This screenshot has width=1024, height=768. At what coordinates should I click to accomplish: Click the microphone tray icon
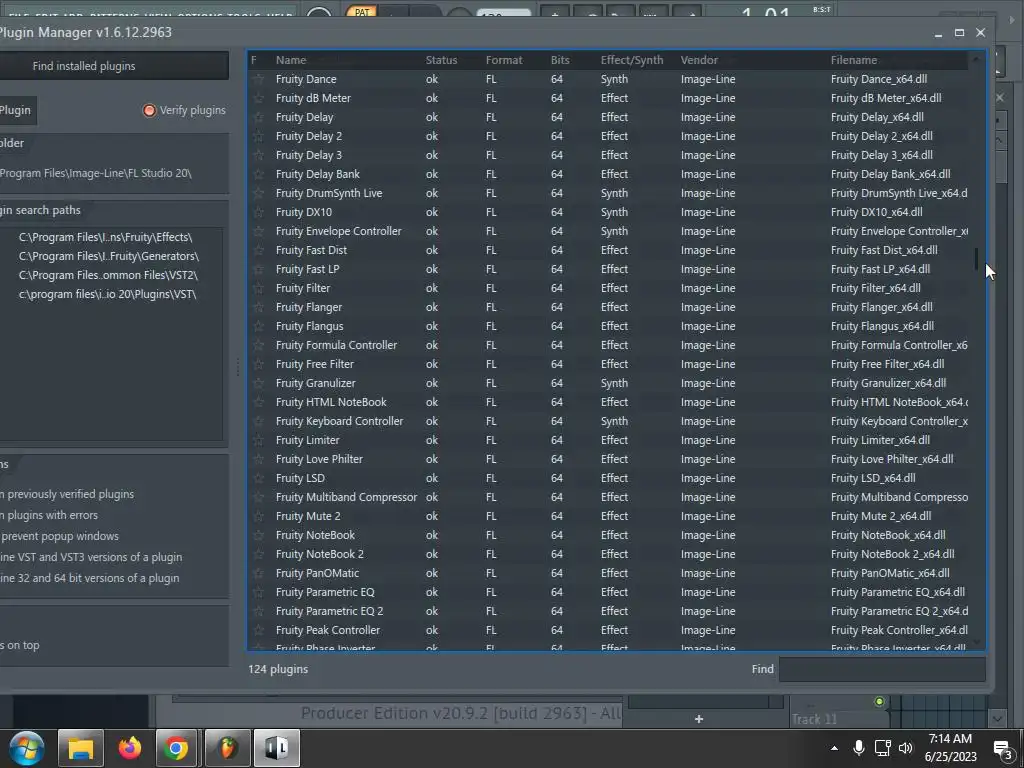click(x=859, y=748)
